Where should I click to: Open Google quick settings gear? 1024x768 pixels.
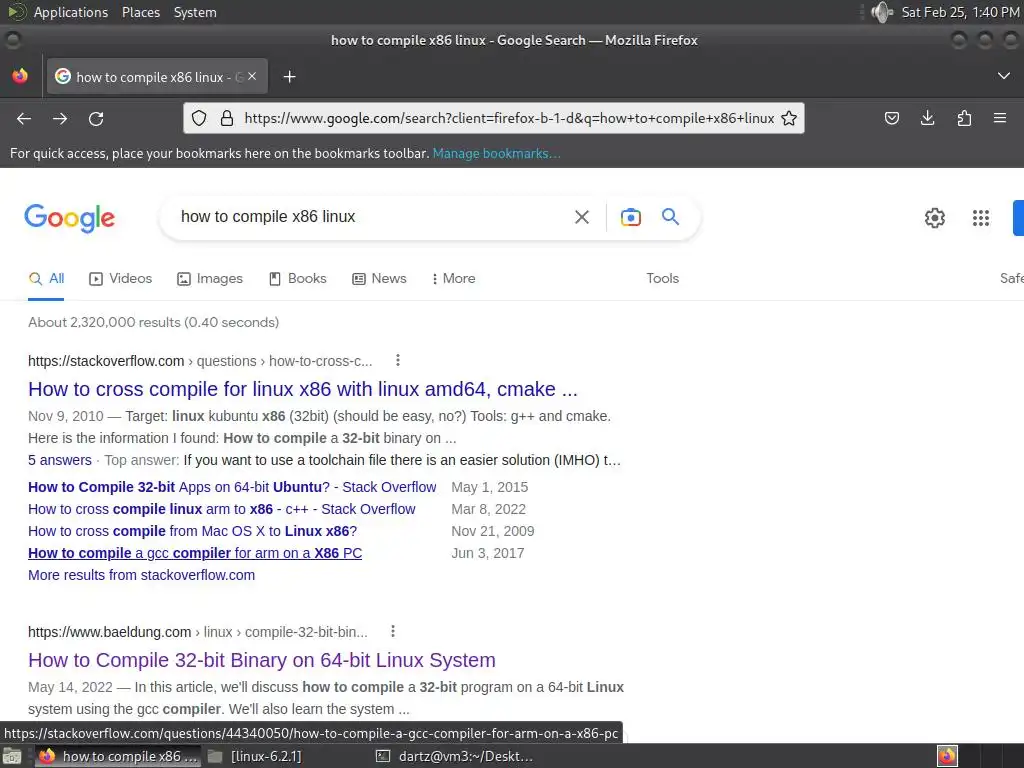click(x=935, y=217)
